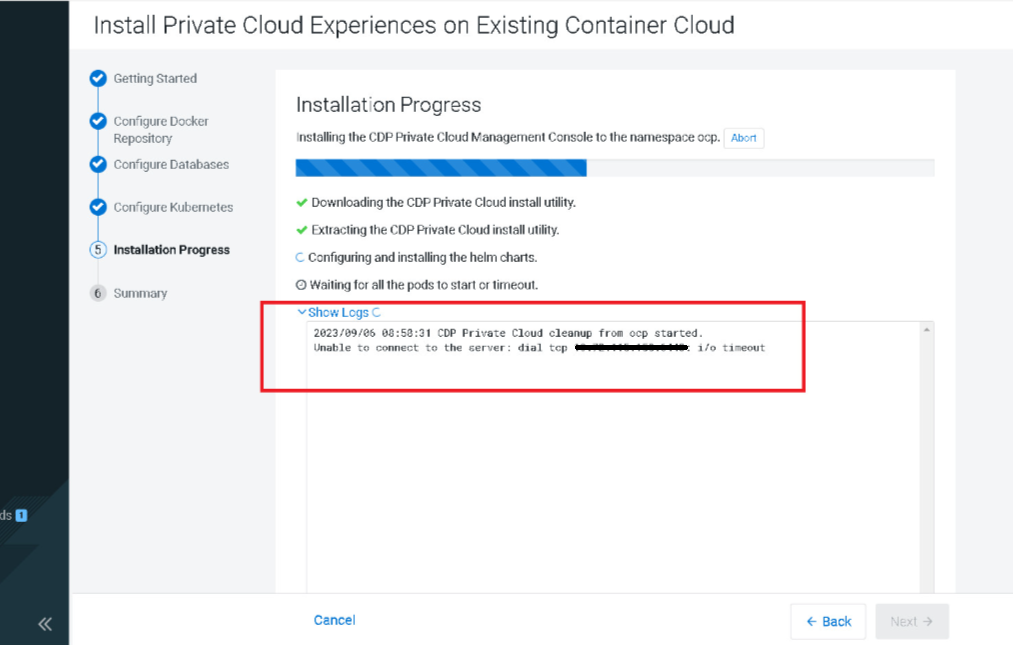Viewport: 1013px width, 647px height.
Task: Go to the Summary step
Action: 140,293
